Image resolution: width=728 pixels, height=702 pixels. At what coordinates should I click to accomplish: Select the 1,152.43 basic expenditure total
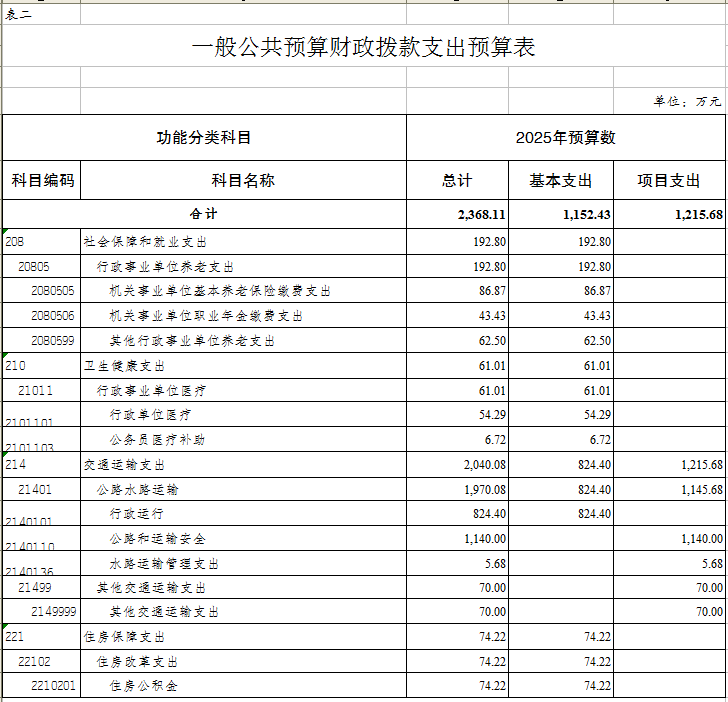tap(561, 214)
